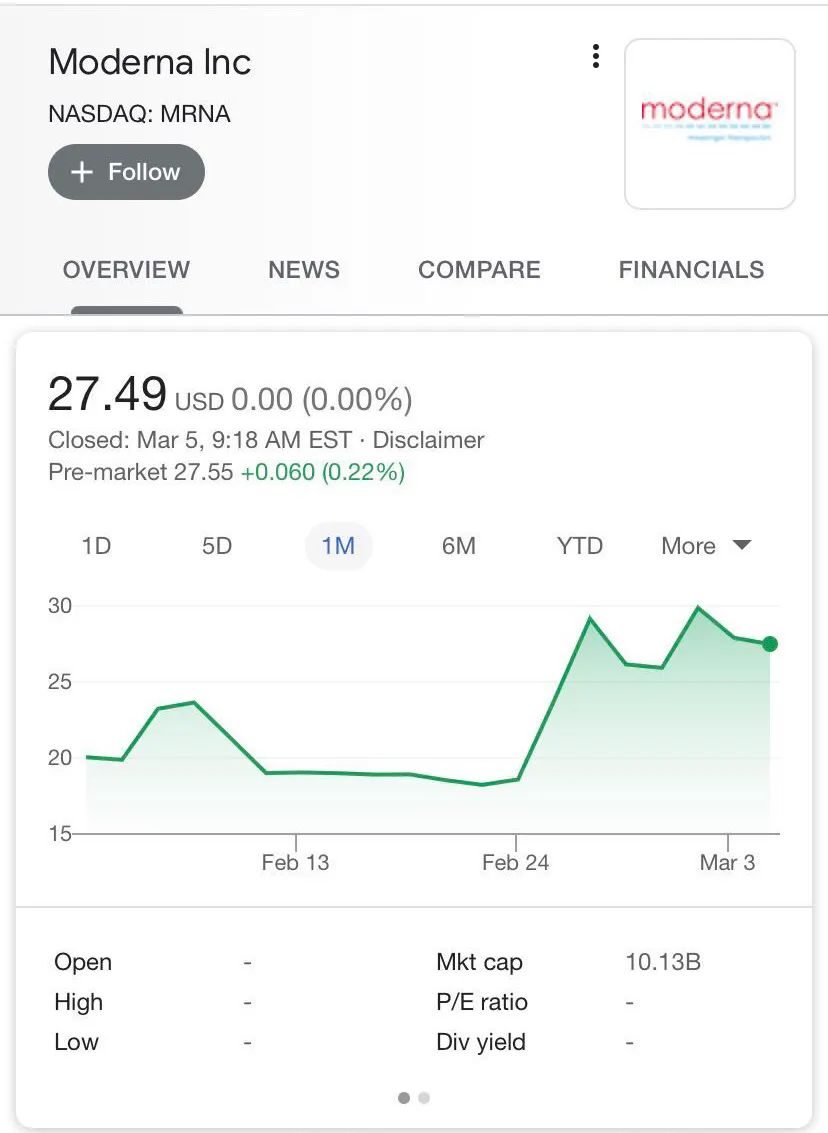828x1133 pixels.
Task: Select the first stats page indicator dot
Action: (404, 1098)
